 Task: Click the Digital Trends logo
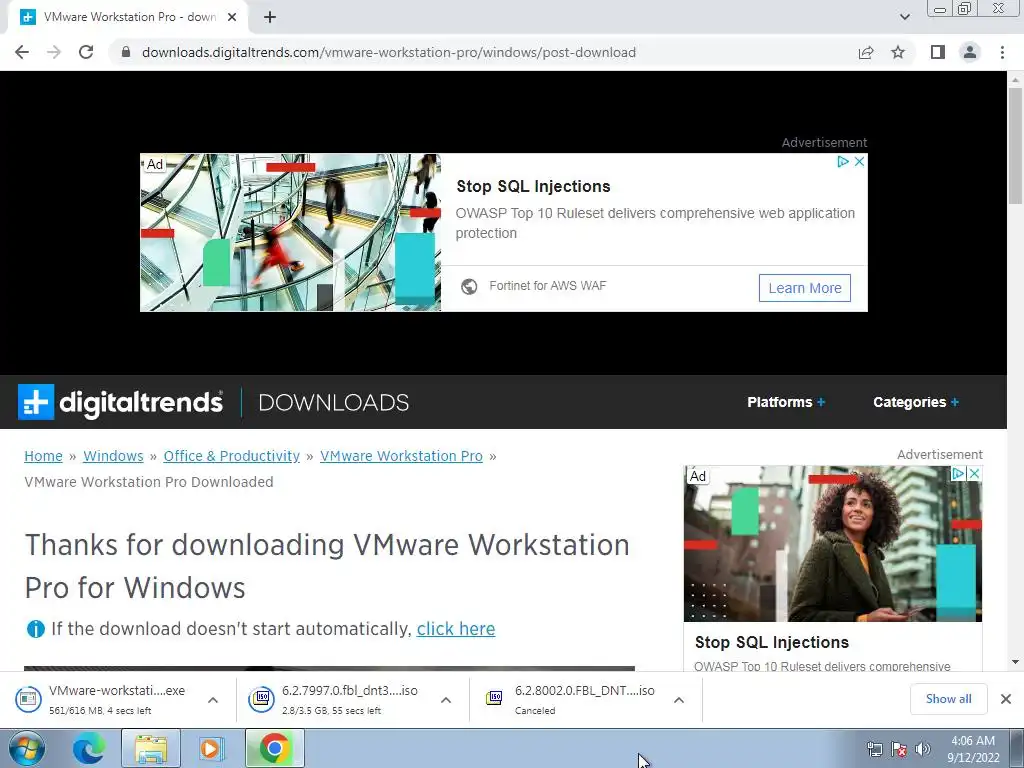120,402
